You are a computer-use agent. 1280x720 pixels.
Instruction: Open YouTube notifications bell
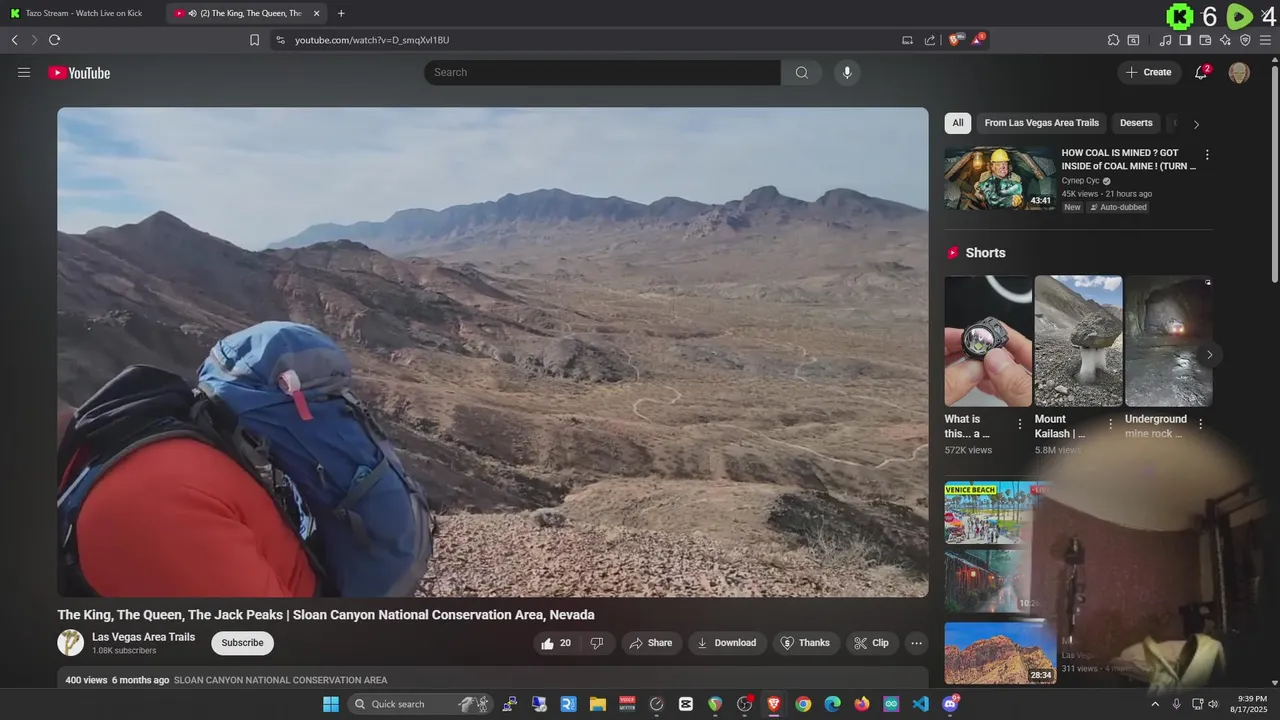click(x=1201, y=72)
